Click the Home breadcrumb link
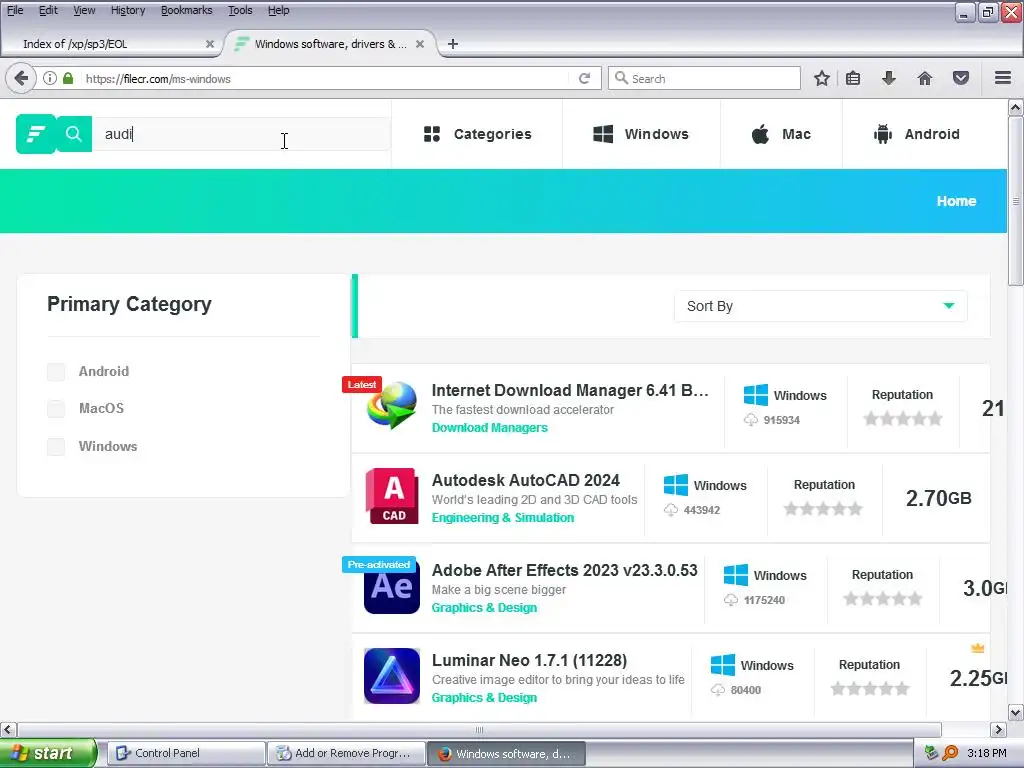Viewport: 1024px width, 768px height. tap(956, 201)
